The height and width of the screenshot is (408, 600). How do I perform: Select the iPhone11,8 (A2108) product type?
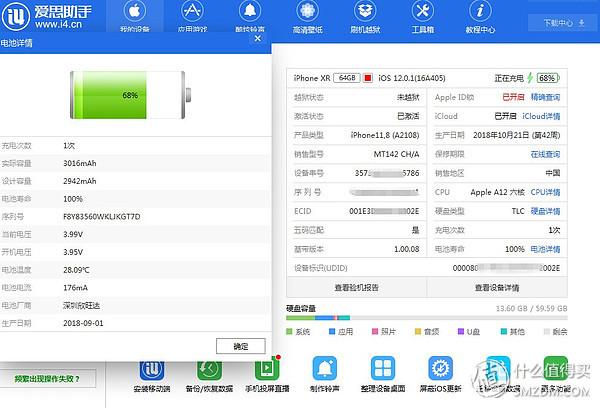tap(385, 135)
